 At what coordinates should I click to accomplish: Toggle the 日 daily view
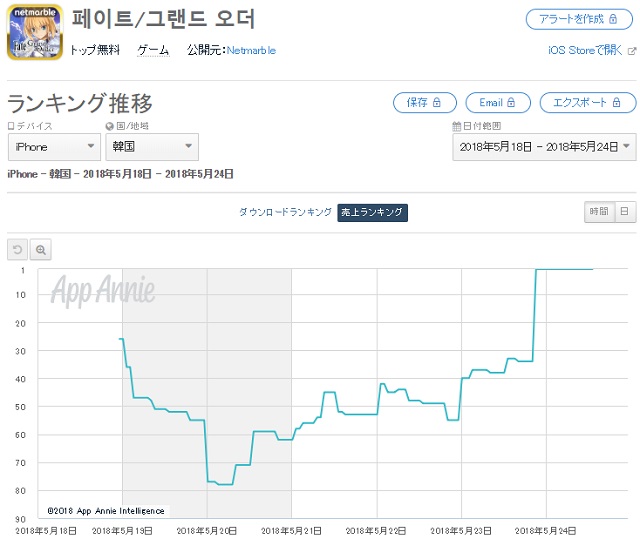coord(625,212)
